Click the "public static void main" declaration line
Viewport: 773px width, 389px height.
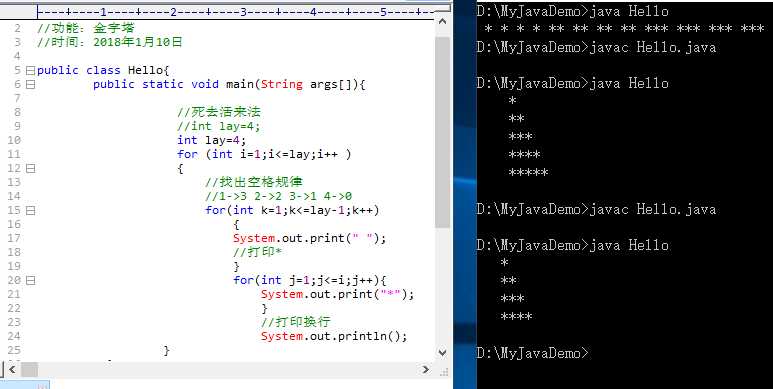[229, 84]
